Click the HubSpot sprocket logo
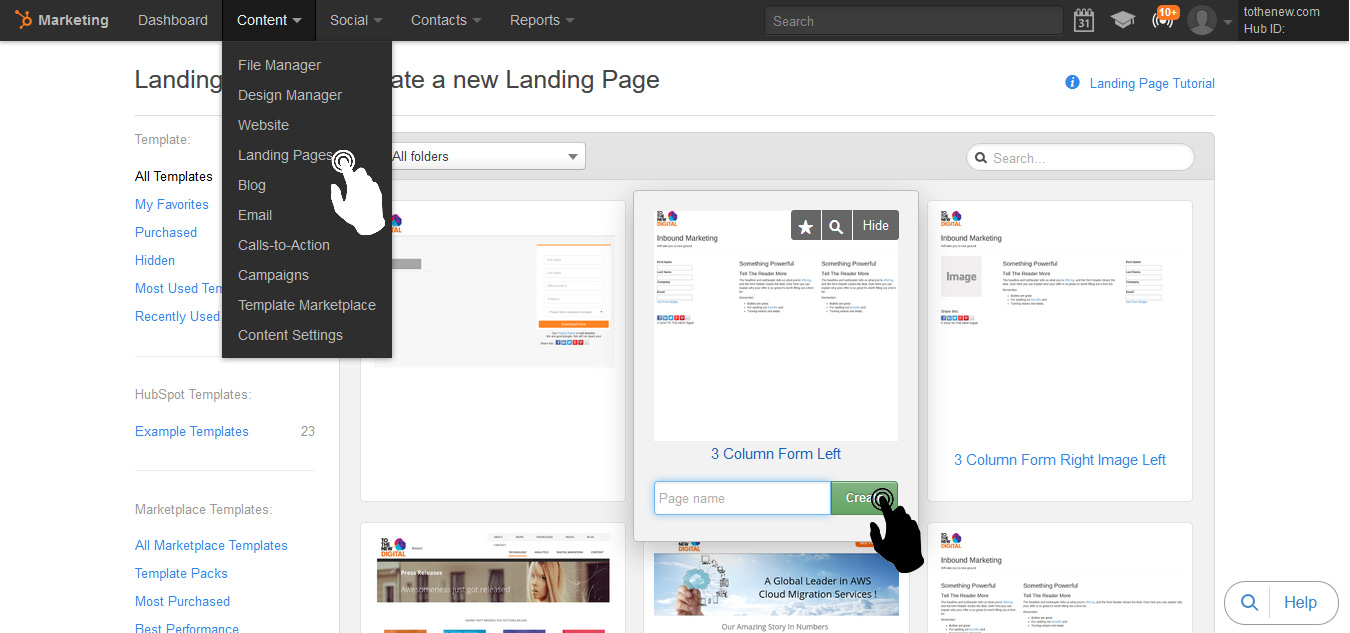This screenshot has height=633, width=1350. click(x=23, y=20)
